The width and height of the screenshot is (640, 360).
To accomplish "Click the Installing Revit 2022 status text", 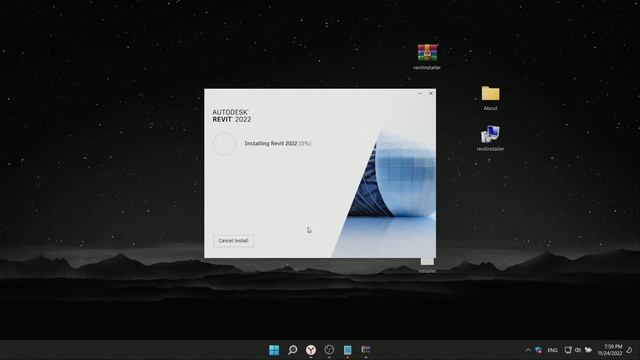I will 278,144.
